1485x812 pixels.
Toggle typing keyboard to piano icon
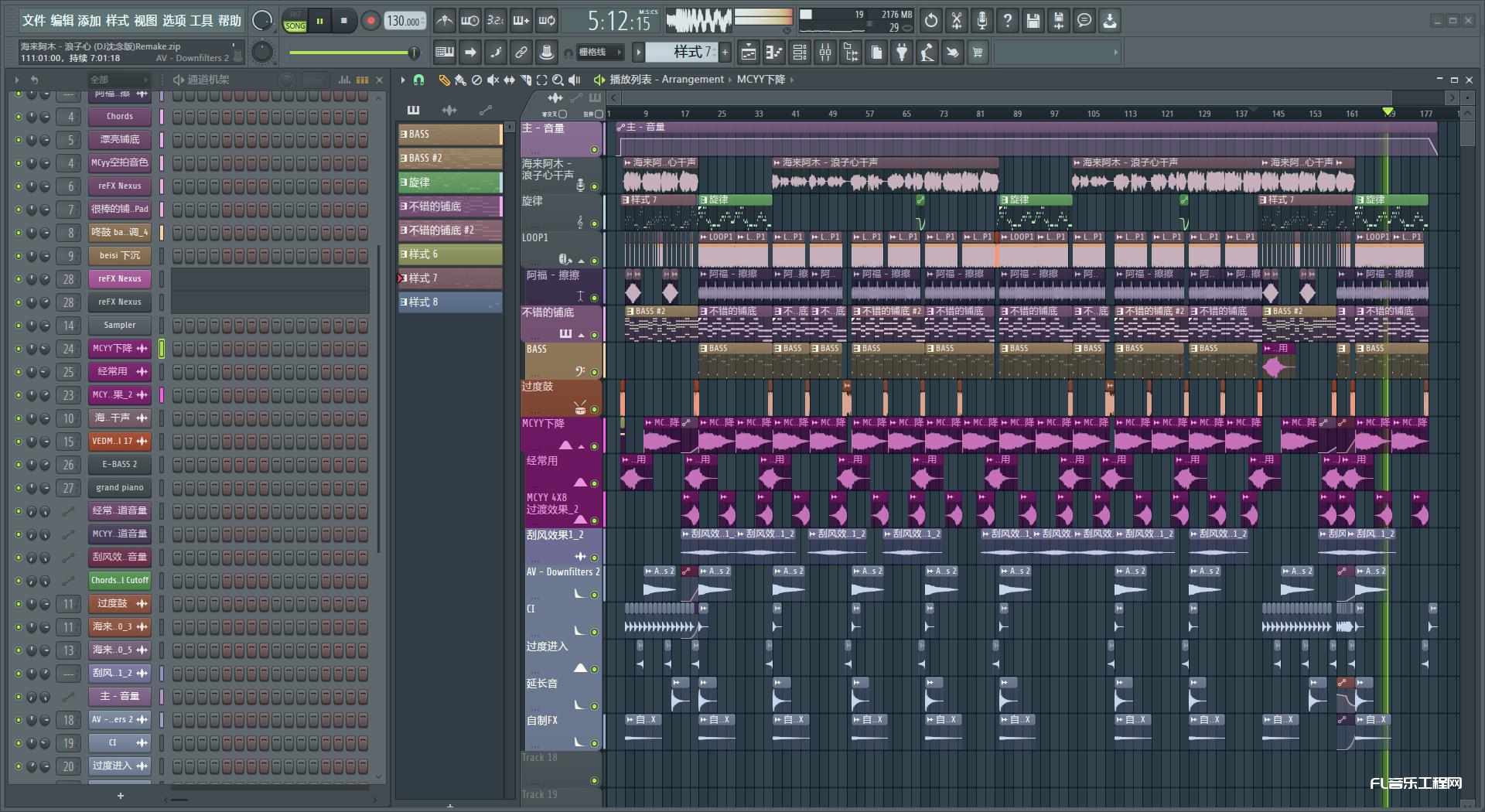click(445, 53)
